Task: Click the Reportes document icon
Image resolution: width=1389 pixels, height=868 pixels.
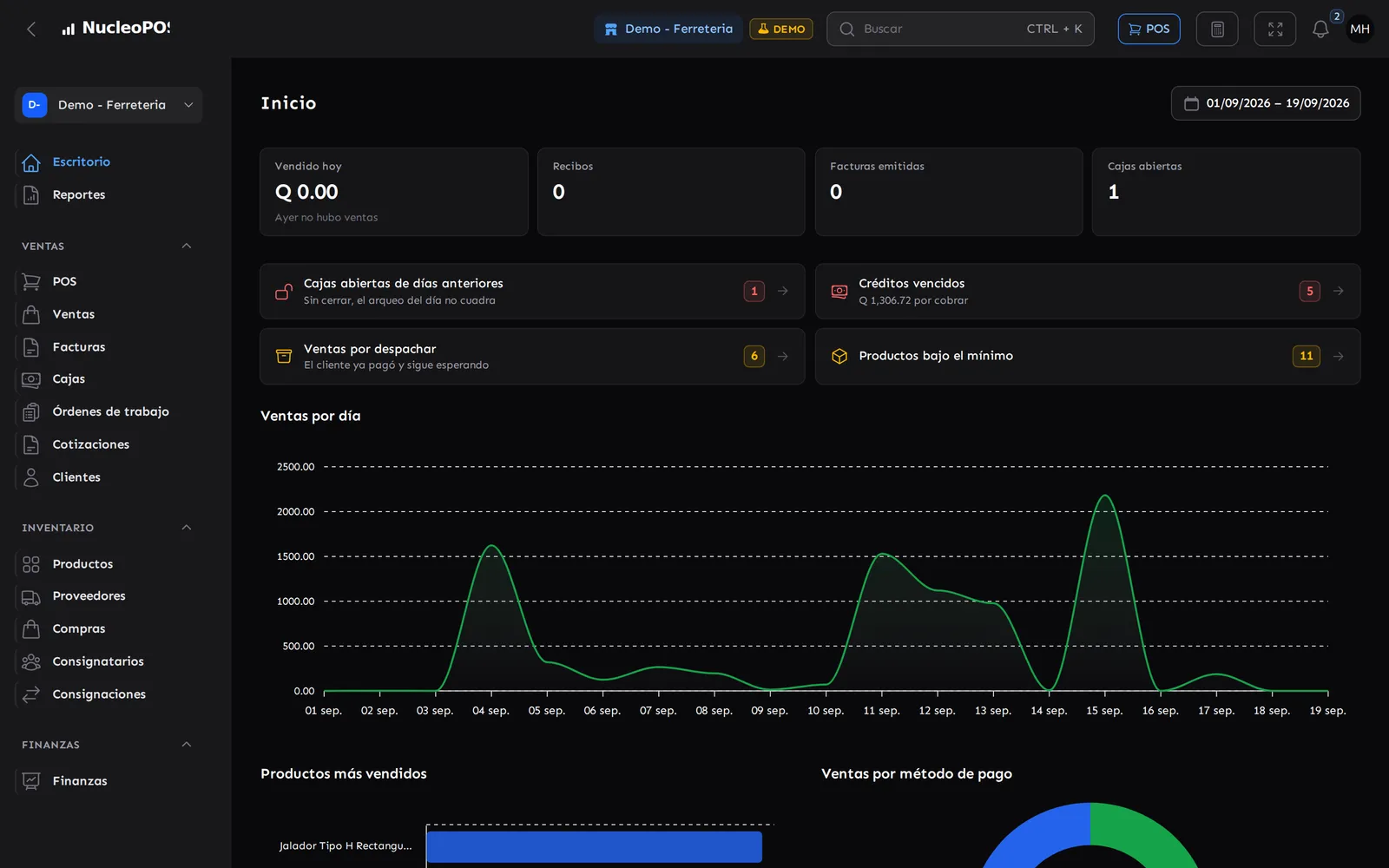Action: point(31,195)
